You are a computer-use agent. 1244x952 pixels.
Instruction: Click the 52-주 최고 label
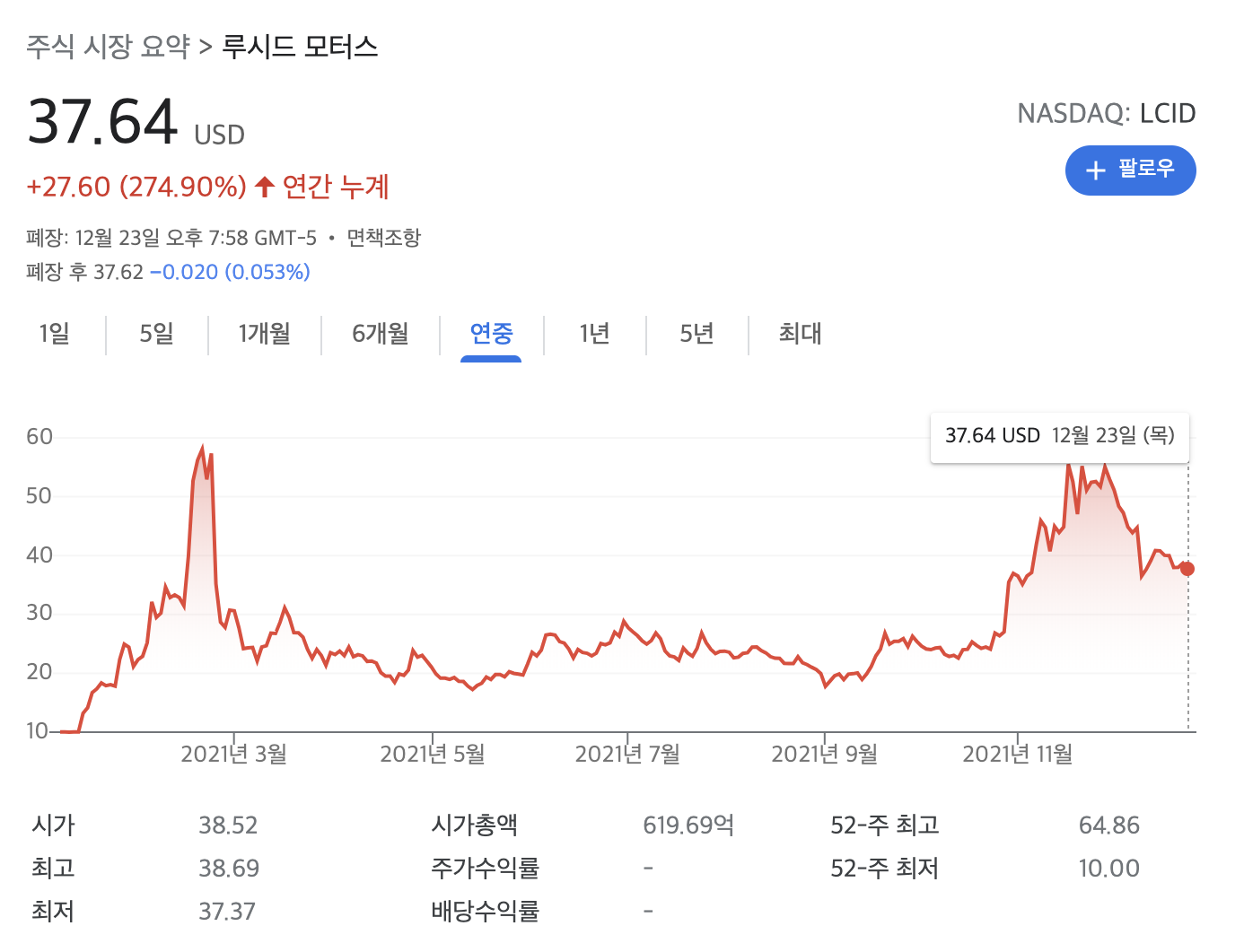click(x=885, y=825)
